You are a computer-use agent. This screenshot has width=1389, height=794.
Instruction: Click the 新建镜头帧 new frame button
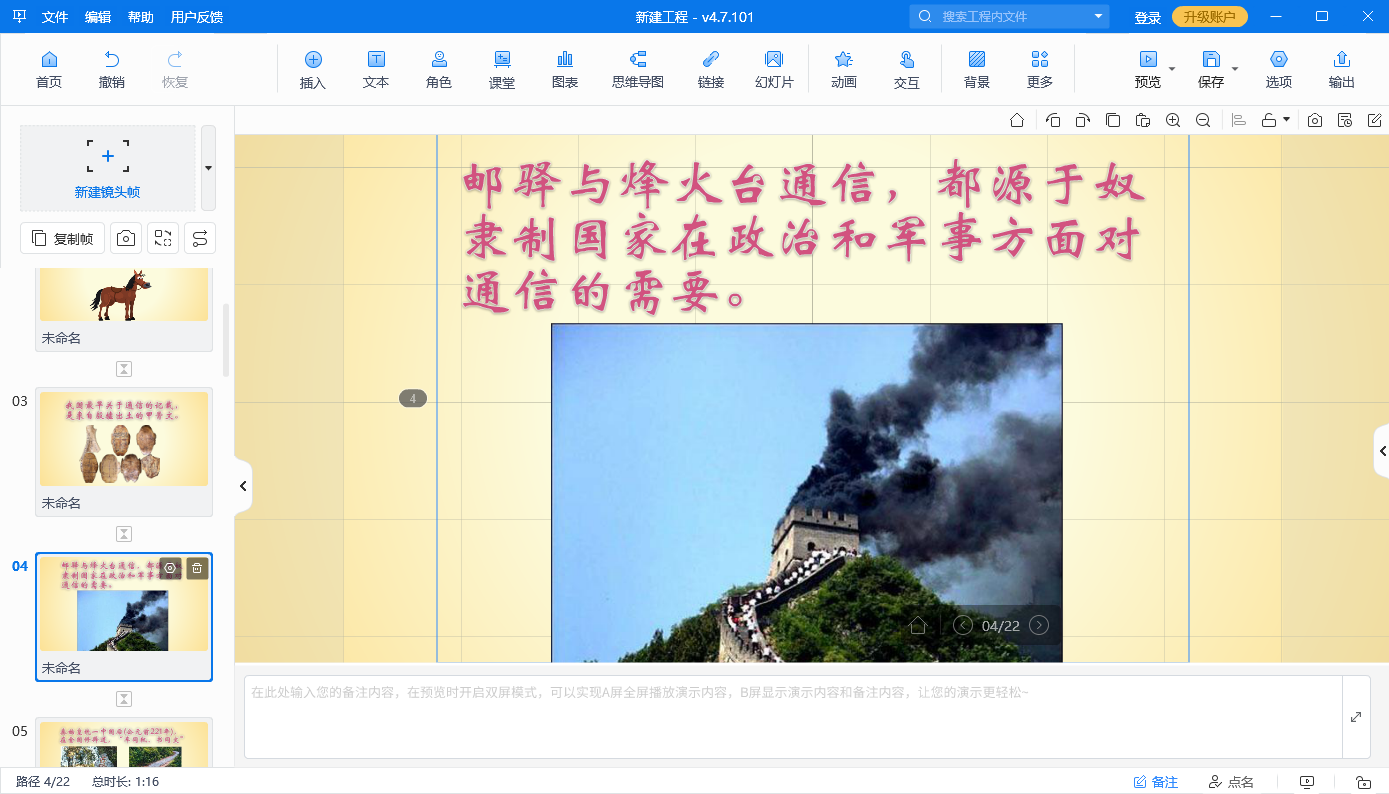tap(108, 167)
